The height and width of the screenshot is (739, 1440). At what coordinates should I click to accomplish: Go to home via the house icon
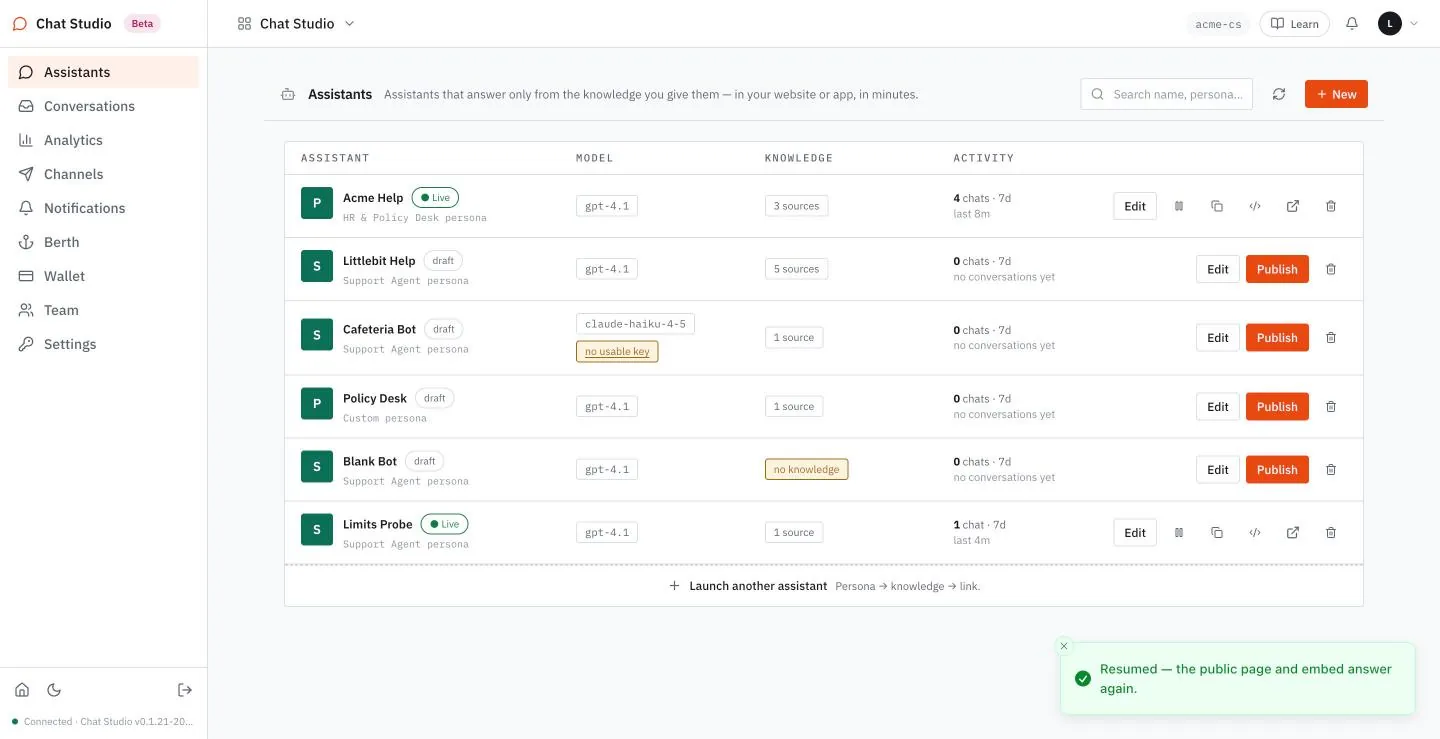[x=22, y=690]
